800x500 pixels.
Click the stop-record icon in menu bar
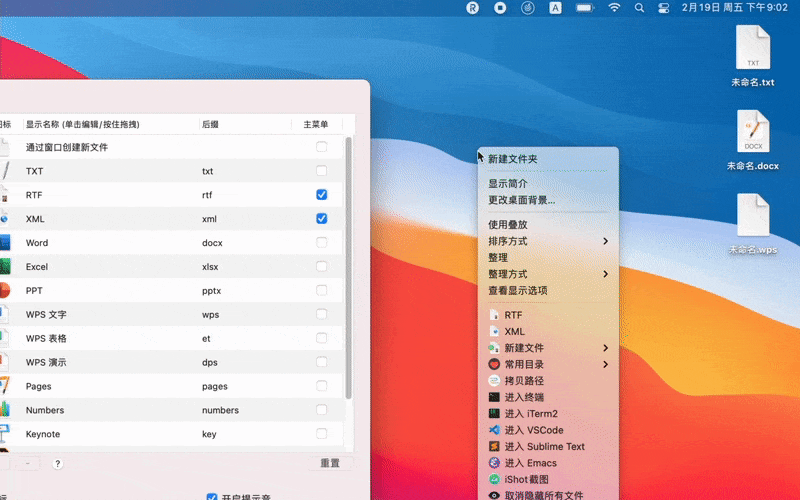click(500, 8)
